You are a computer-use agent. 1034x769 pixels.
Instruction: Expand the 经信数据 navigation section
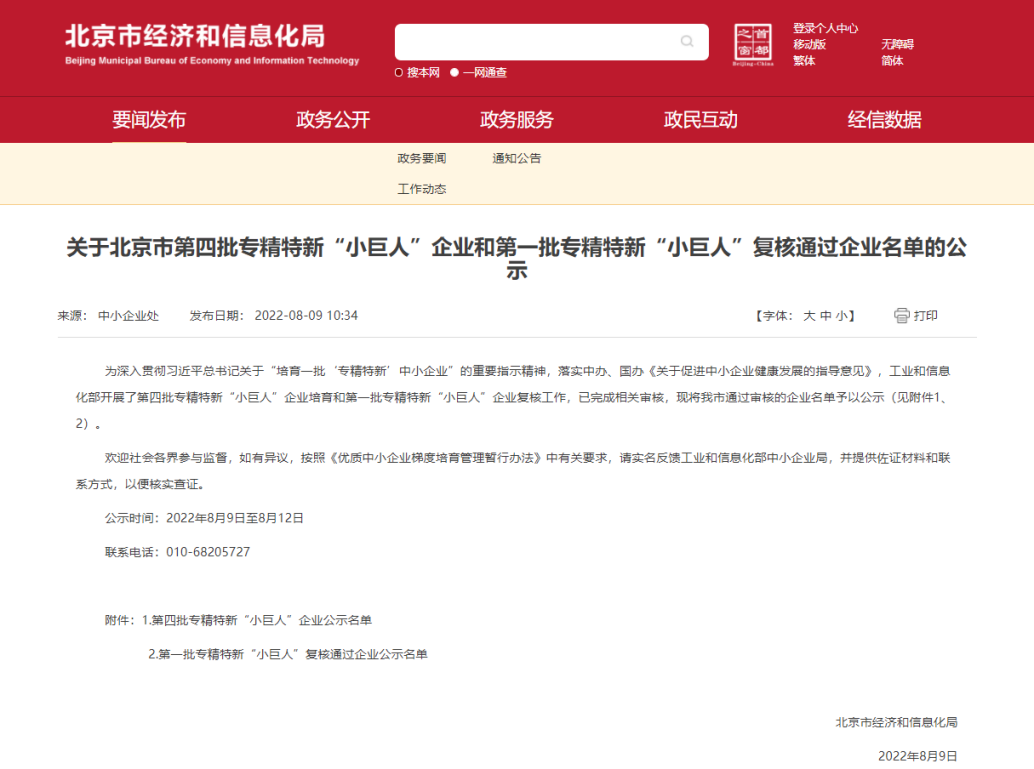click(x=885, y=120)
